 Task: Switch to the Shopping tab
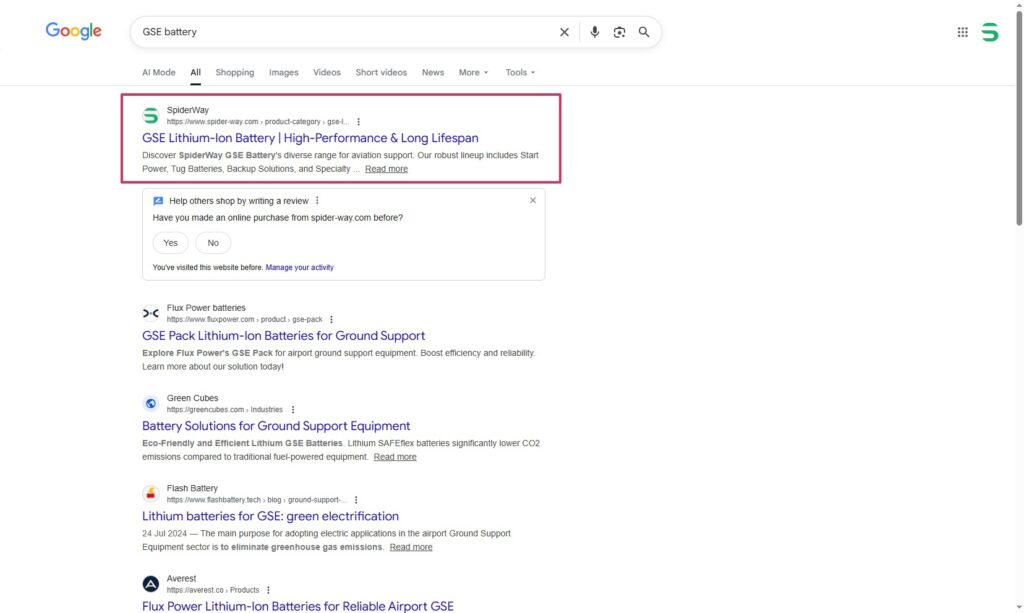point(235,73)
